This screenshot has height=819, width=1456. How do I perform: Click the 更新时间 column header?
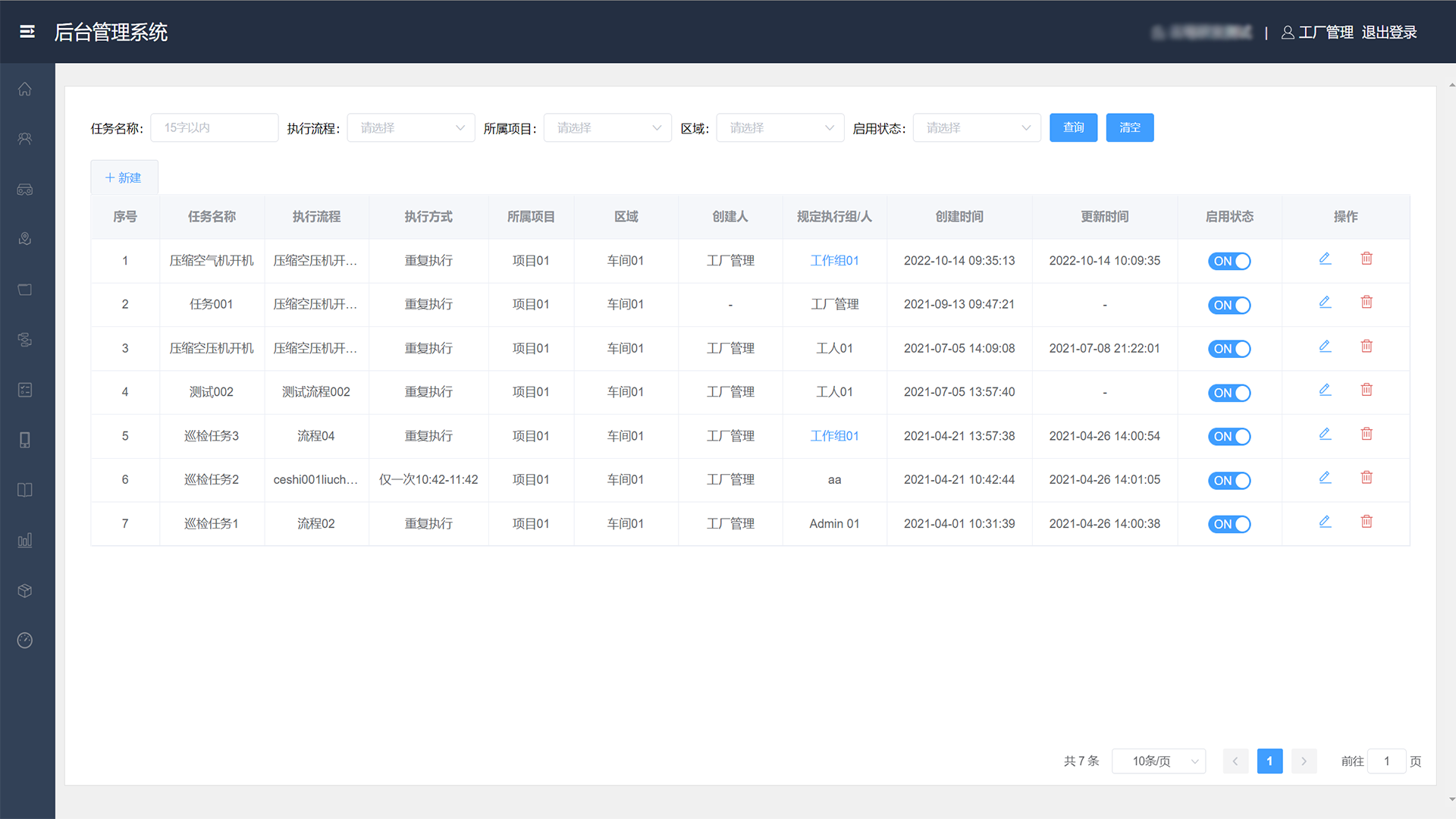pyautogui.click(x=1104, y=217)
